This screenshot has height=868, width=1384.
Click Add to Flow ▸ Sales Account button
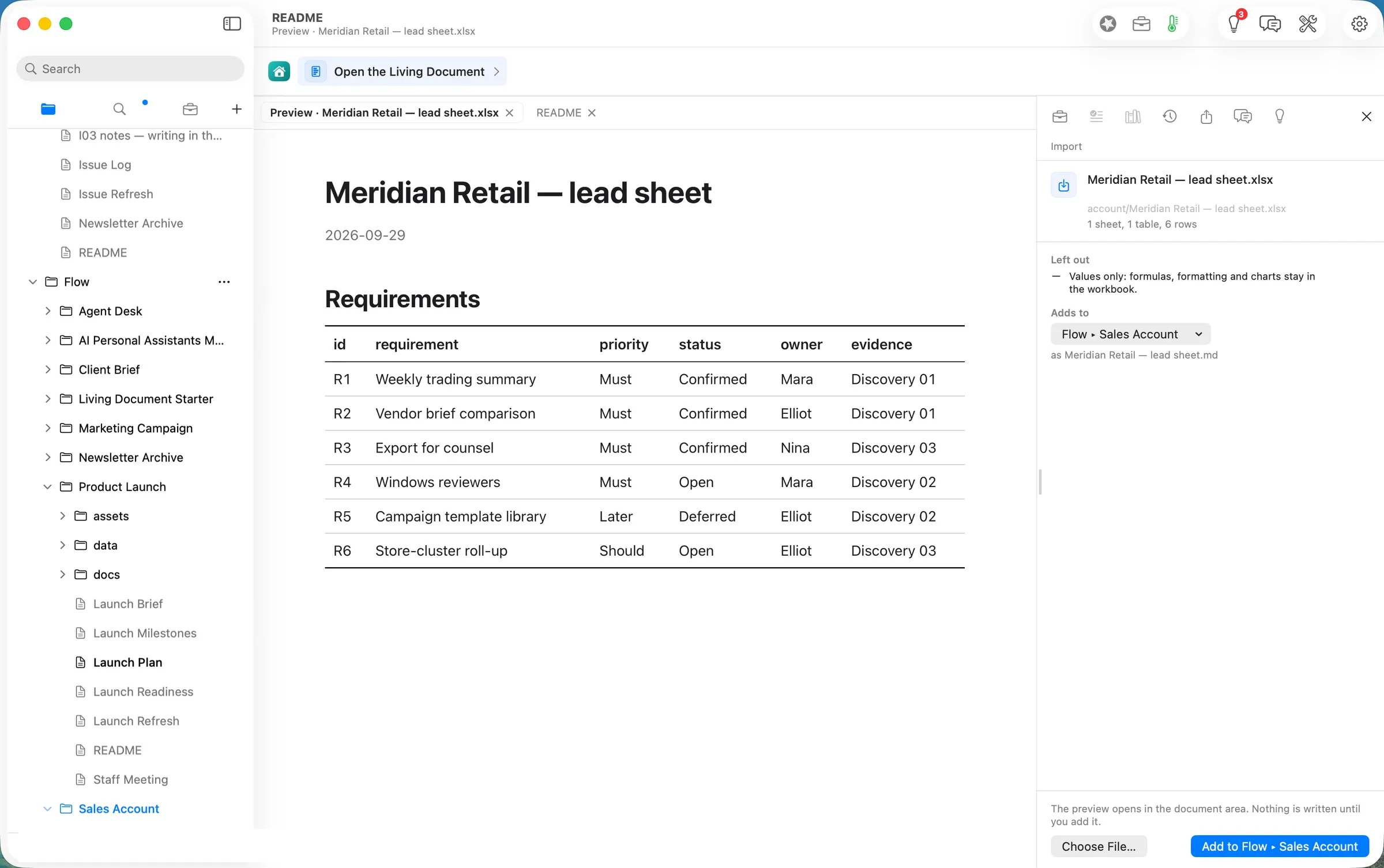point(1280,846)
